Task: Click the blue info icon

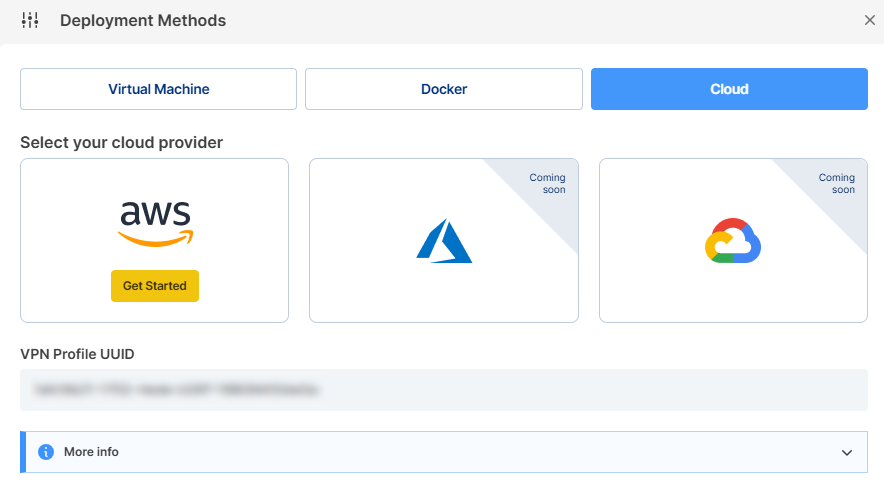Action: point(46,452)
